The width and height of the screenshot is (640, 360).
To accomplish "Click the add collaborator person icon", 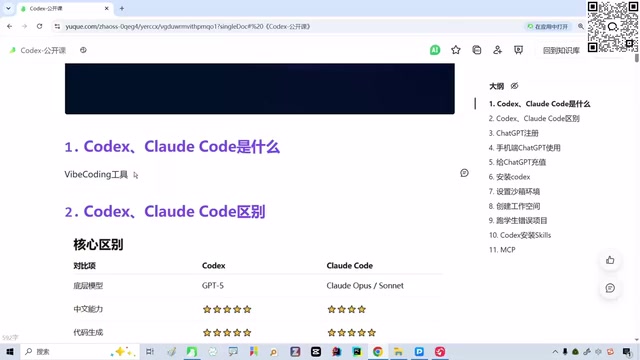I will (x=498, y=50).
